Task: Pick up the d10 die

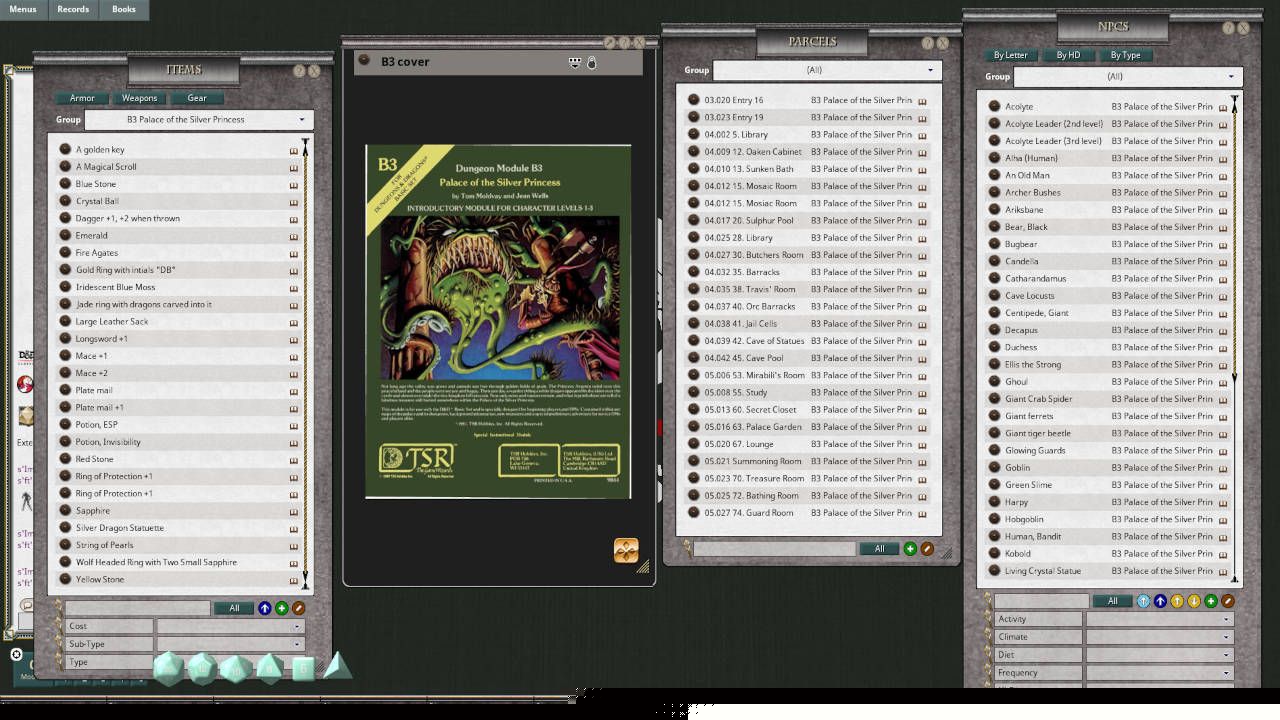Action: point(236,670)
